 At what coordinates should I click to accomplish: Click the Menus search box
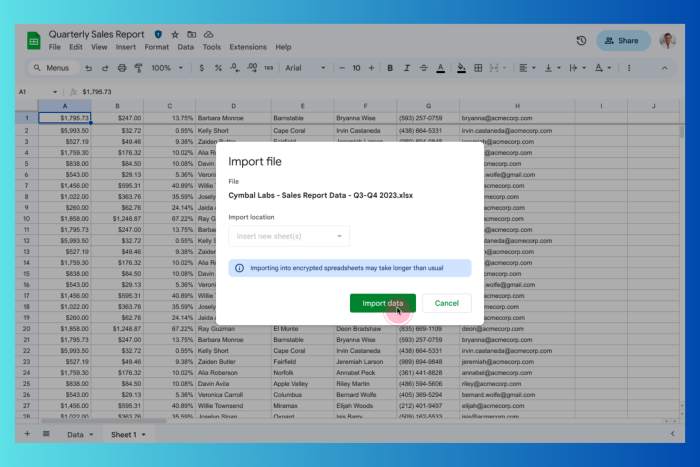pos(53,68)
